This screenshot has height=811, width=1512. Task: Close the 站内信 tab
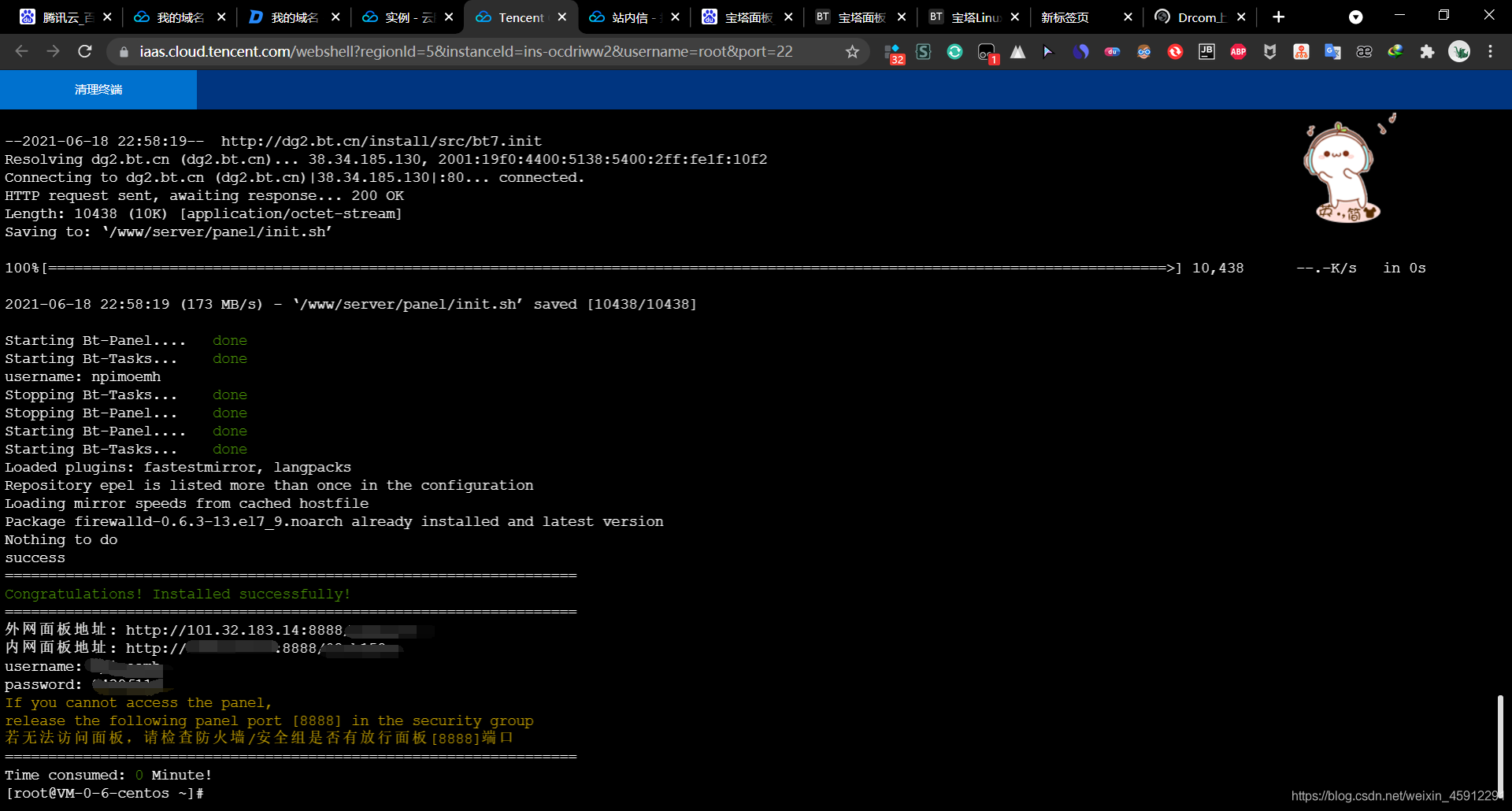(x=675, y=17)
